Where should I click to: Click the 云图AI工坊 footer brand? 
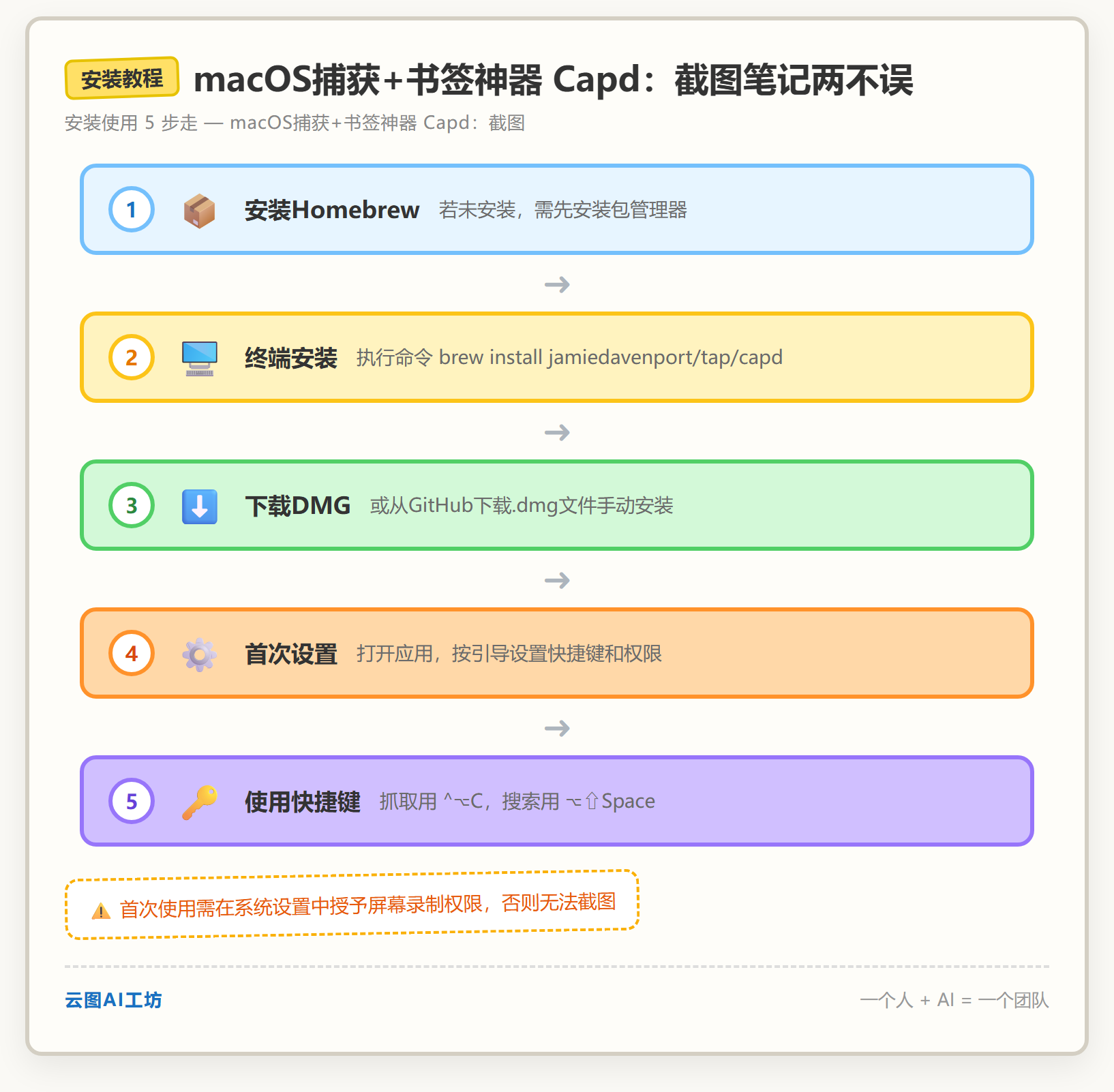(113, 1000)
